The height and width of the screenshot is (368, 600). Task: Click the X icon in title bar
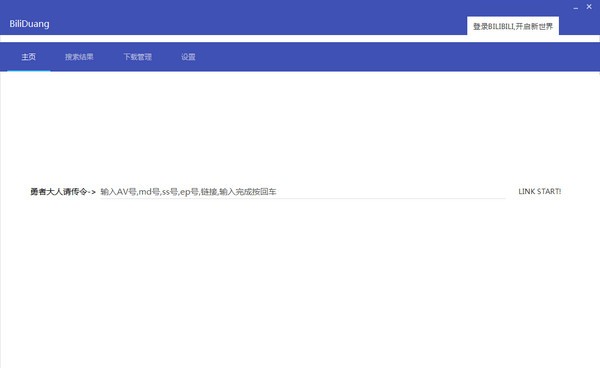click(589, 7)
